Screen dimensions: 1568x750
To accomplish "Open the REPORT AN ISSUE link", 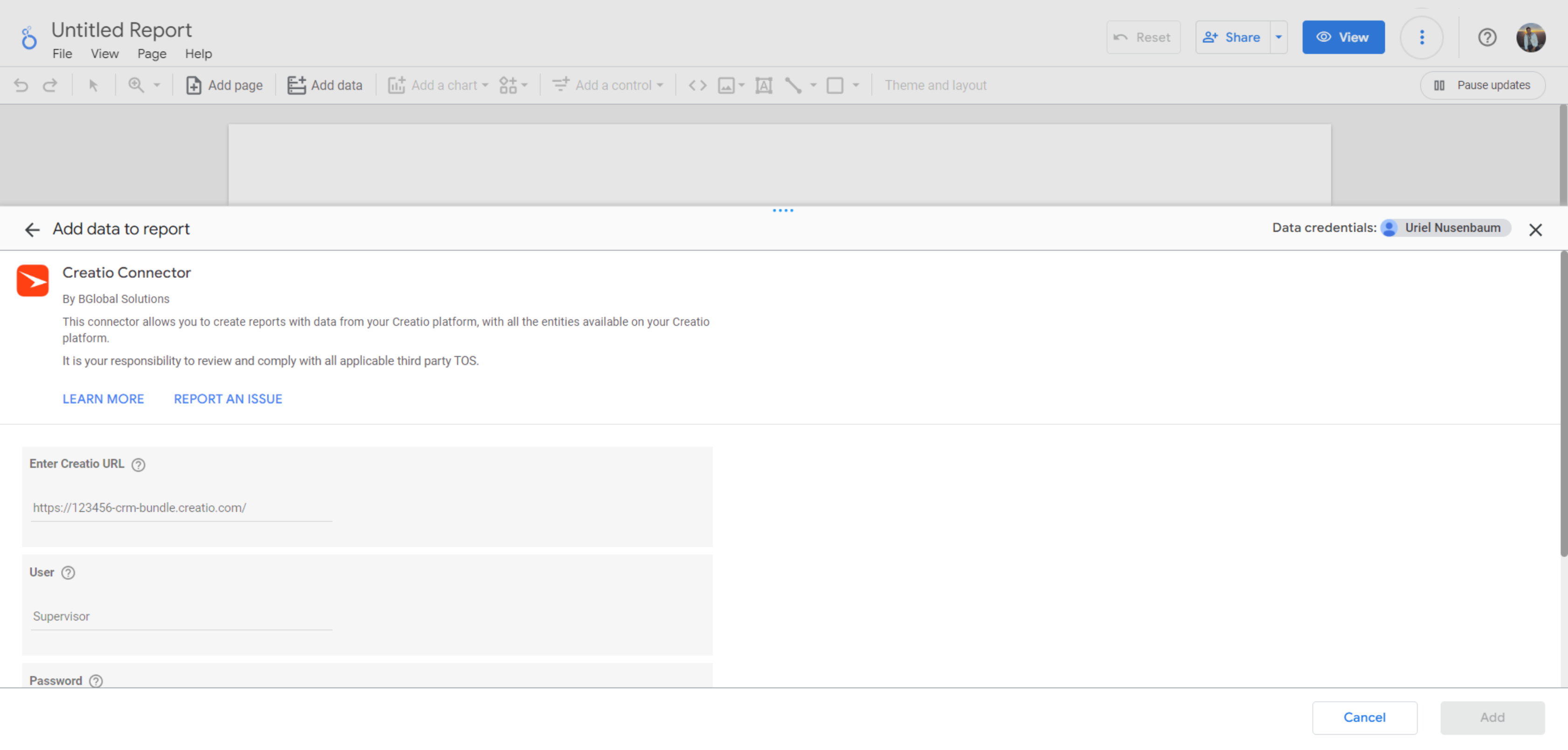I will tap(228, 399).
